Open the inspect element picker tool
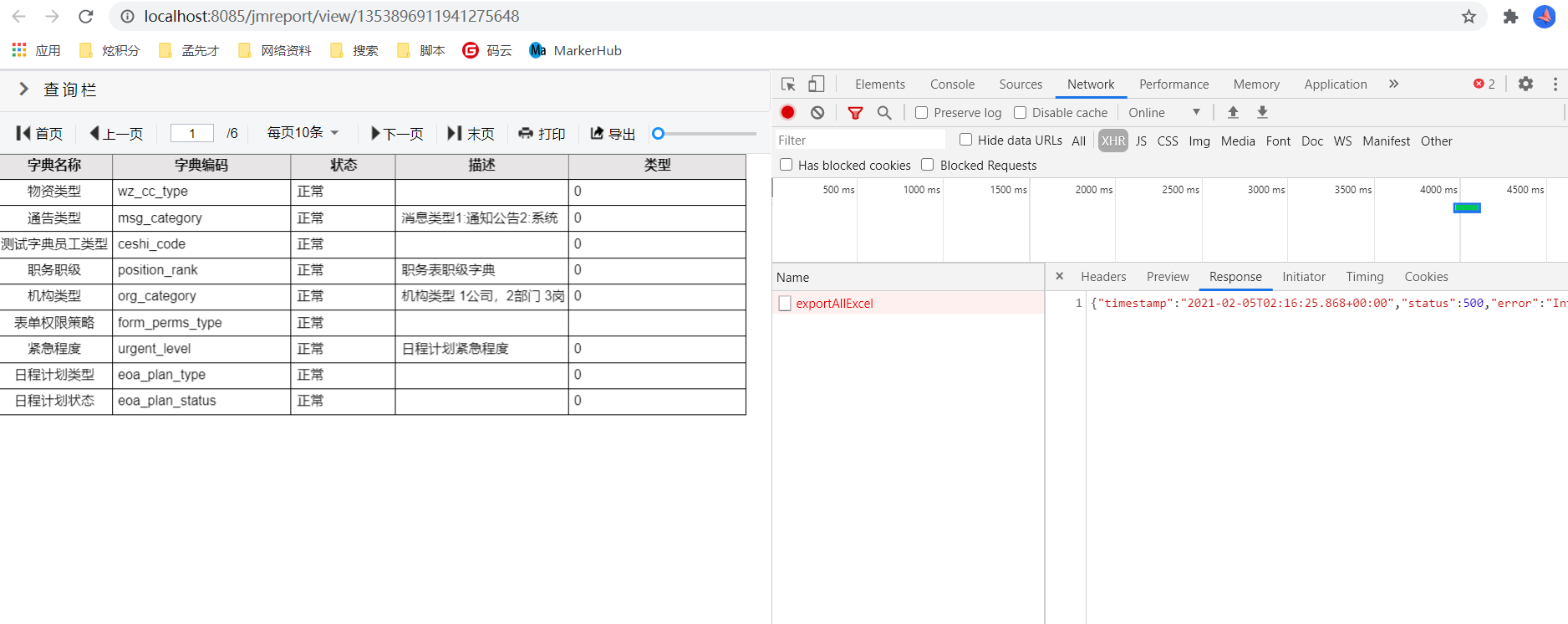Image resolution: width=1568 pixels, height=624 pixels. coord(788,84)
